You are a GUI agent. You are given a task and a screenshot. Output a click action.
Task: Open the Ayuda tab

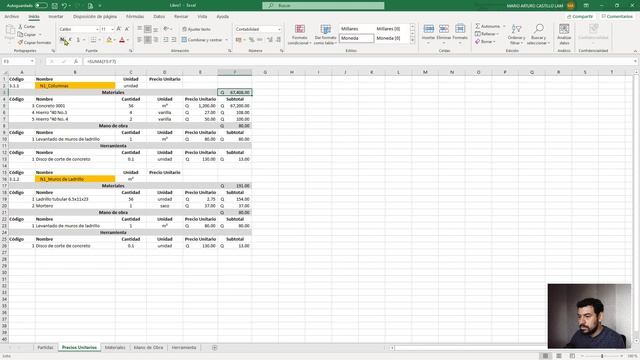222,17
